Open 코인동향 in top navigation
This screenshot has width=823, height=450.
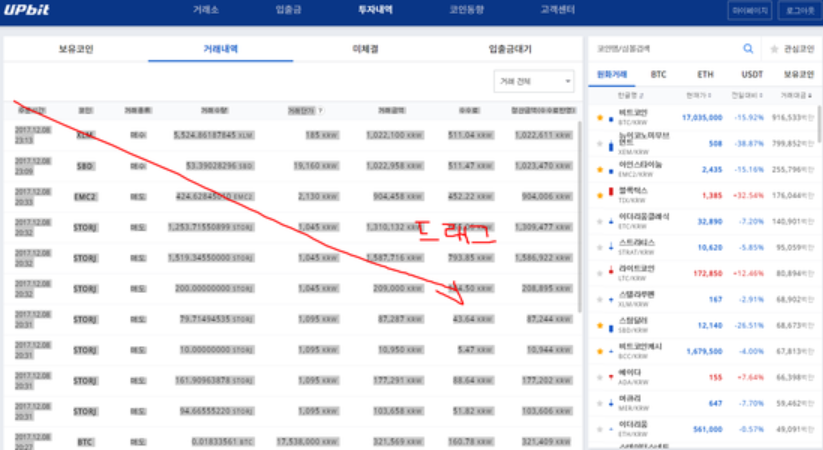click(467, 9)
